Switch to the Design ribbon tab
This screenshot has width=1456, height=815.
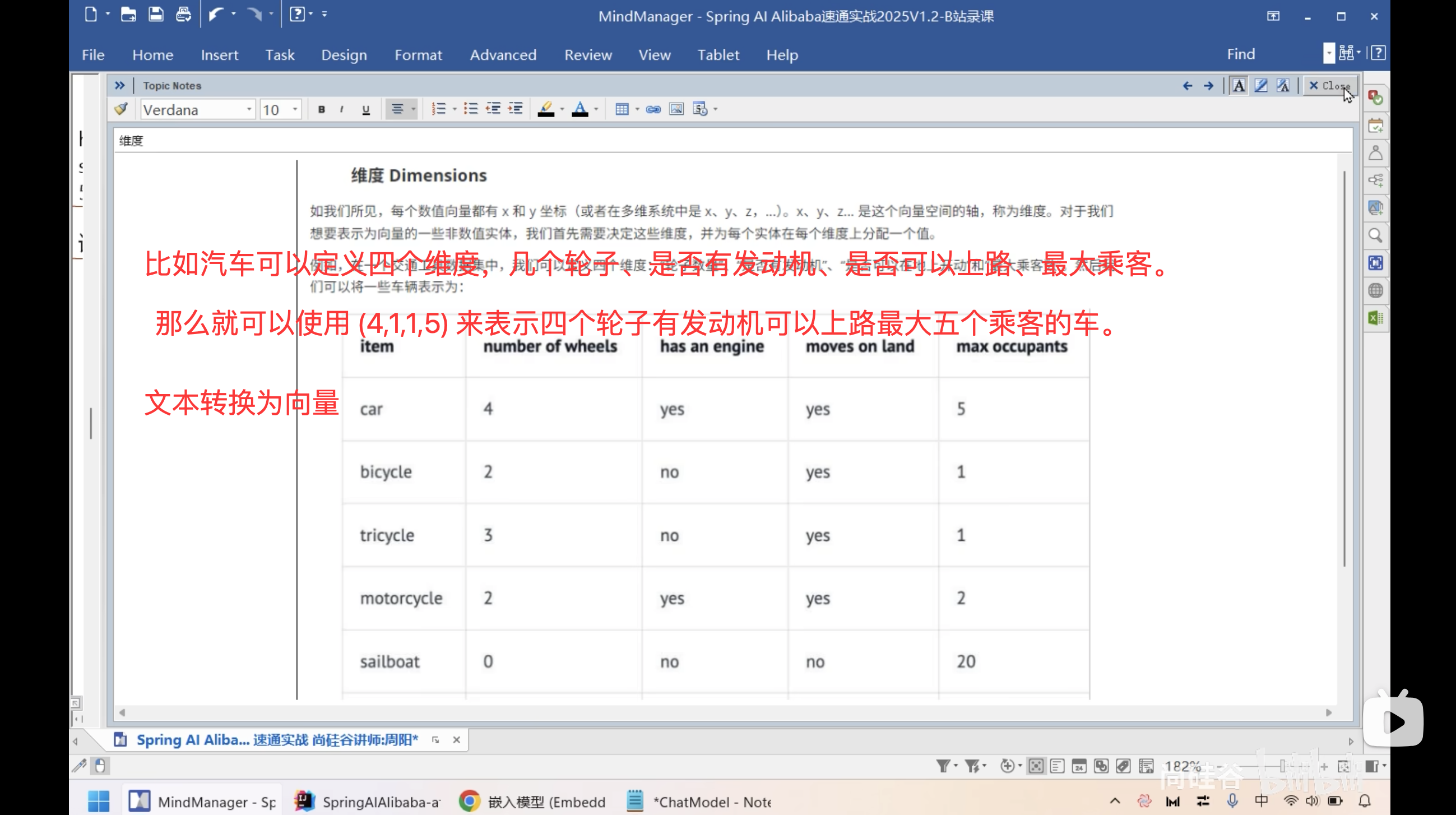(344, 55)
